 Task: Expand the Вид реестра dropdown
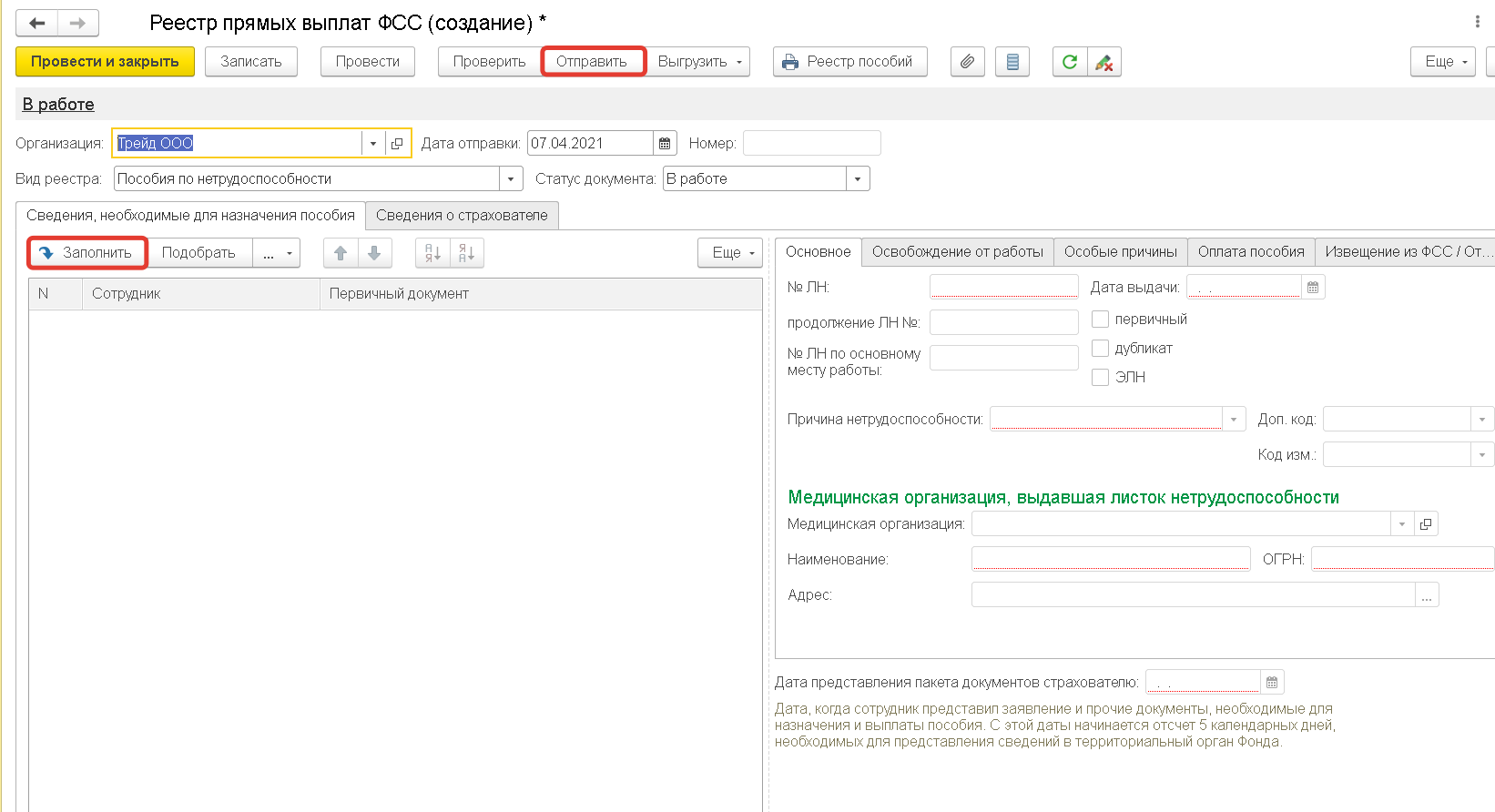click(511, 179)
